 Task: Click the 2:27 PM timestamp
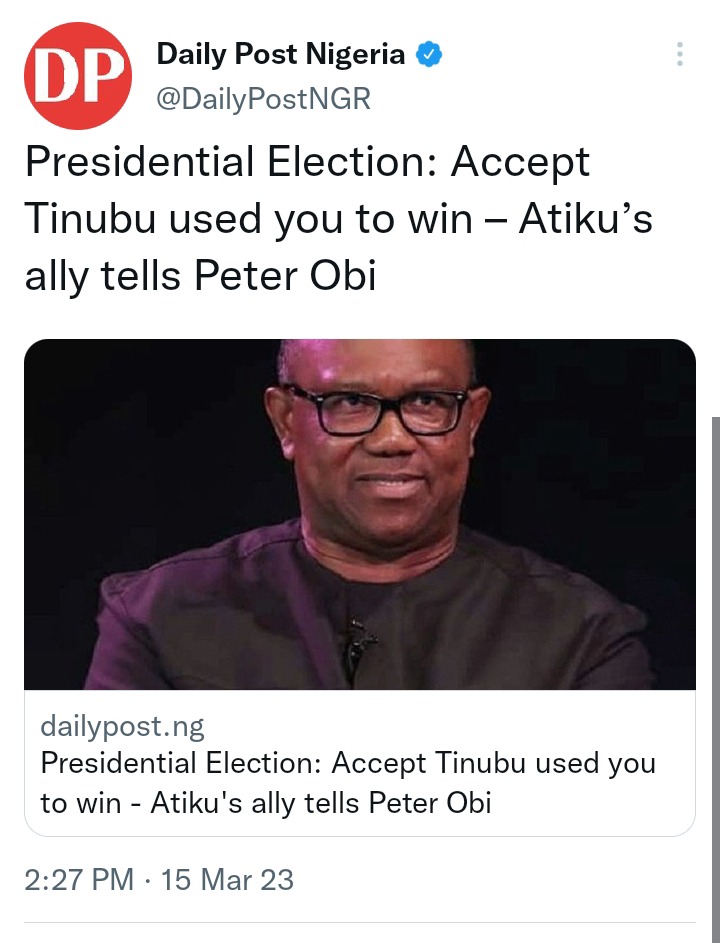click(x=79, y=879)
